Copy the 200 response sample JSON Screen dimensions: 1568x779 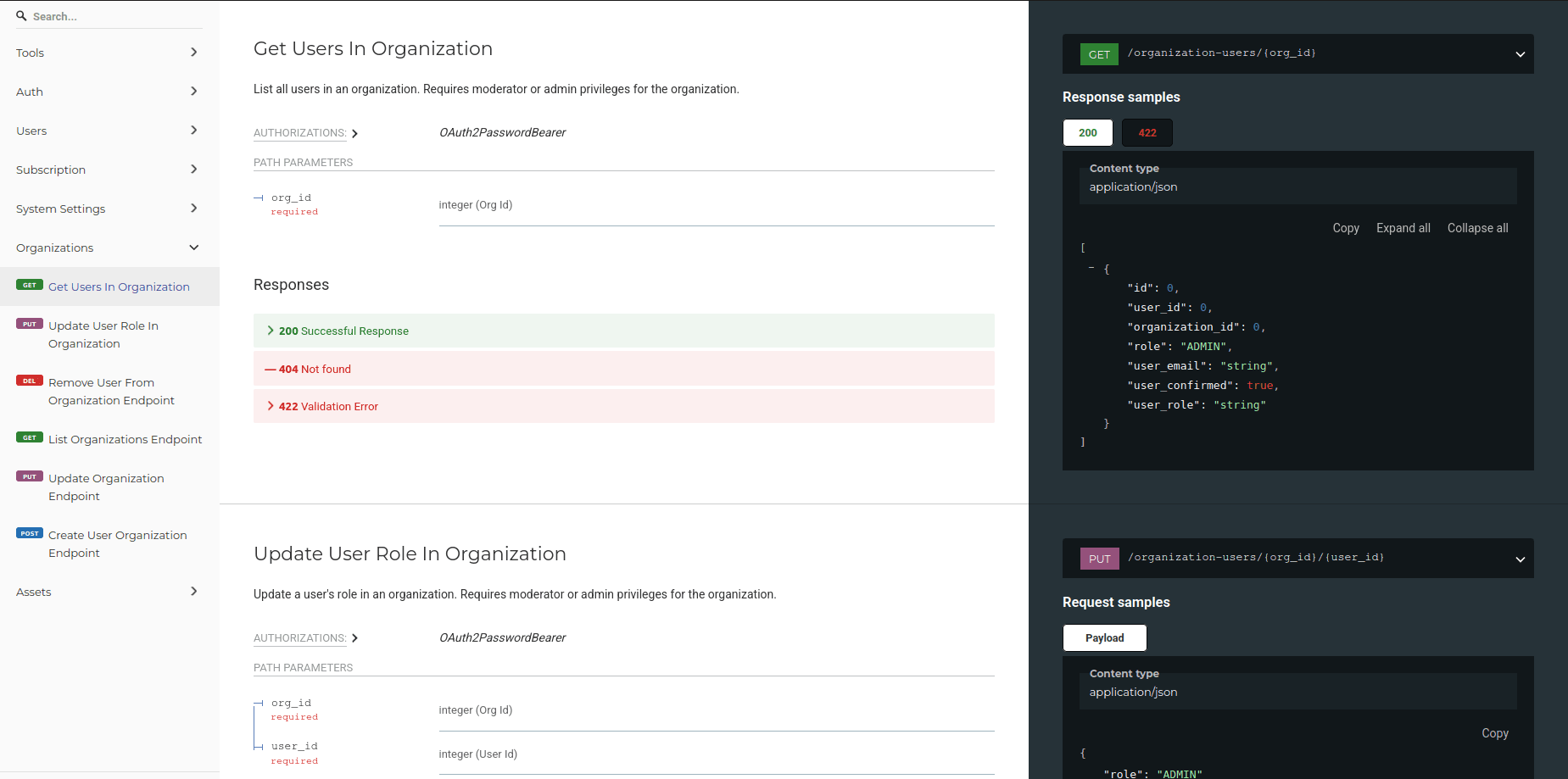(1345, 228)
